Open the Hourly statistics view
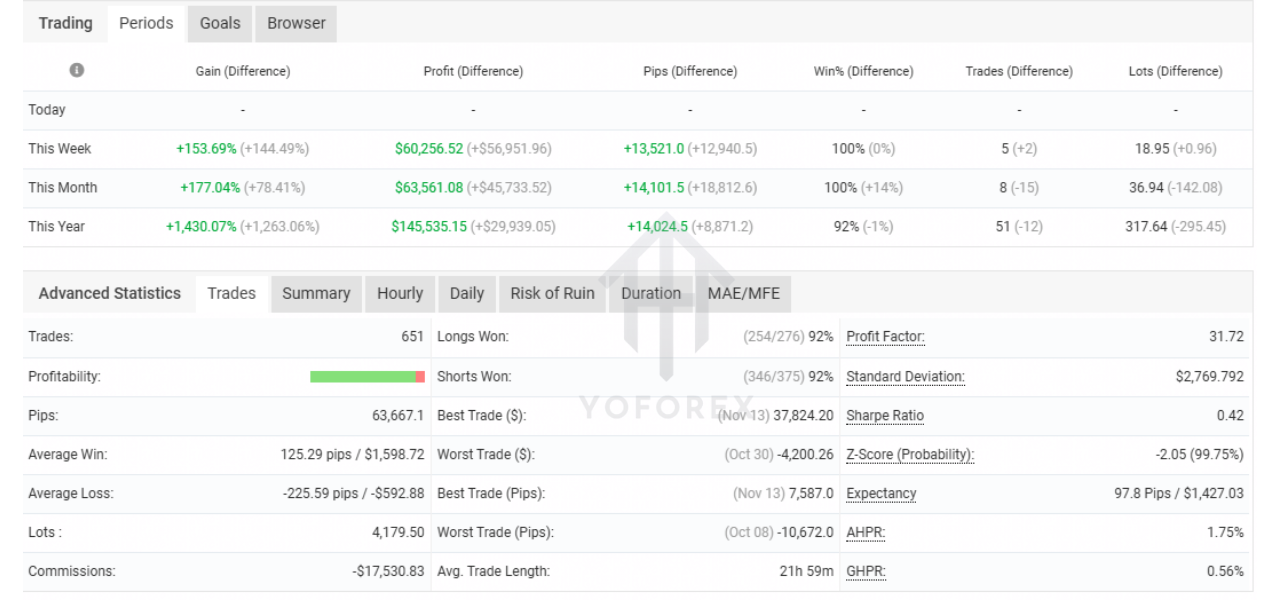Viewport: 1280px width, 600px height. click(x=400, y=293)
